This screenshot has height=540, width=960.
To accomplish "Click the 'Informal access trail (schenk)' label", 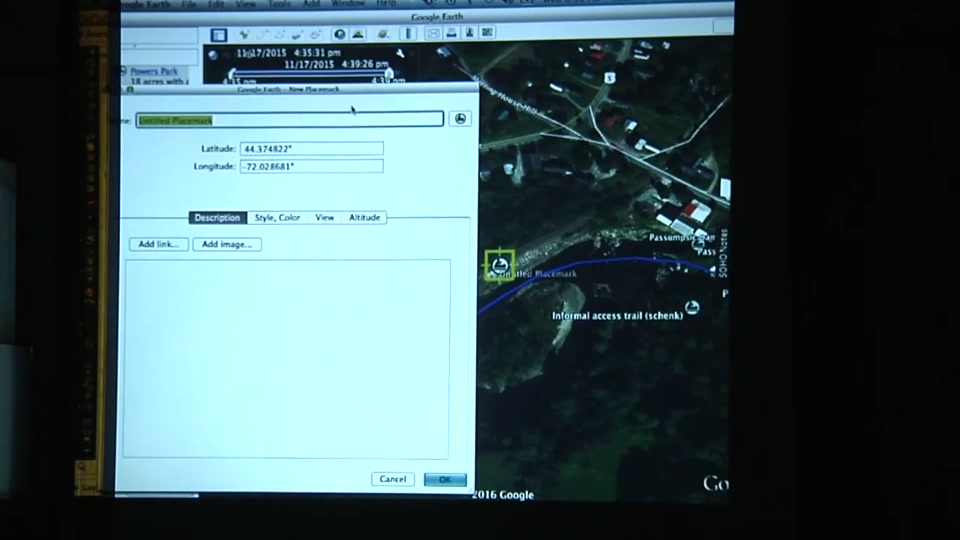I will point(617,316).
